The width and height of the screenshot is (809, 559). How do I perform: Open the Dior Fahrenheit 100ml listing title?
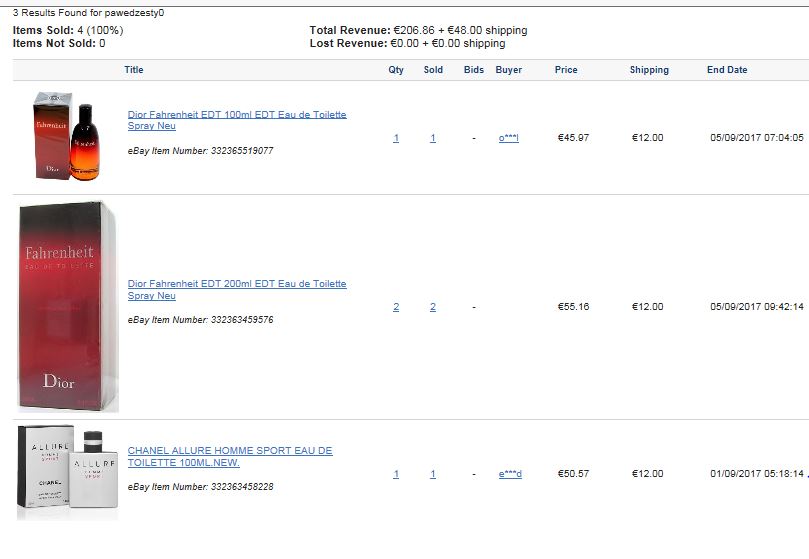pyautogui.click(x=237, y=120)
